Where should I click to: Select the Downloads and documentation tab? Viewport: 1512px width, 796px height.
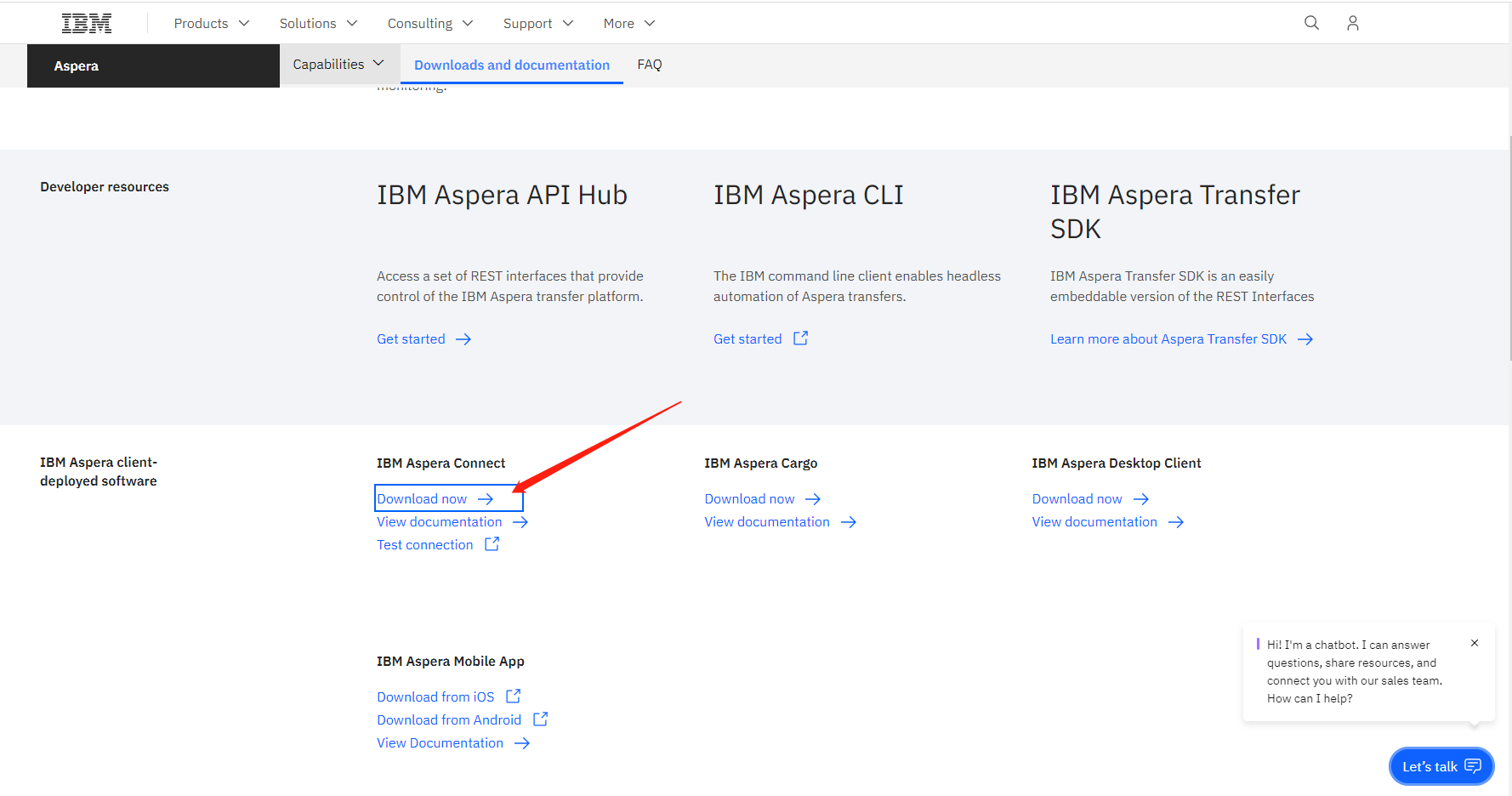point(512,65)
